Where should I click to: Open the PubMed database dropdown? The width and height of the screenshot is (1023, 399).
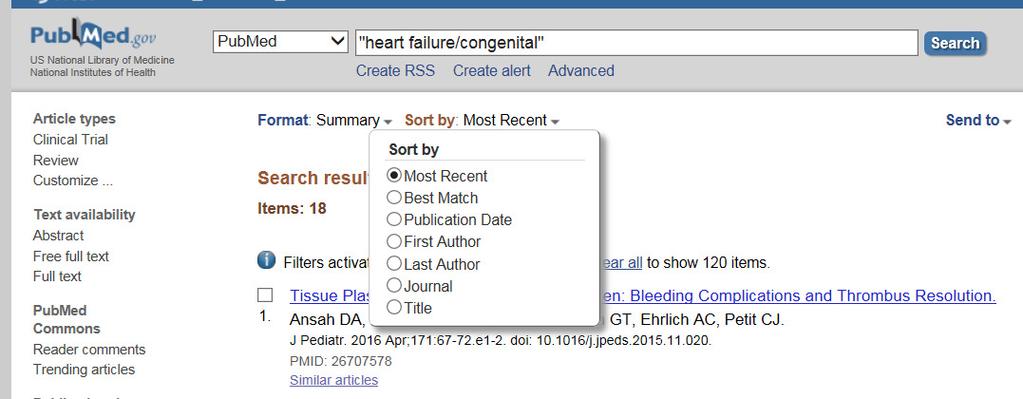click(281, 42)
